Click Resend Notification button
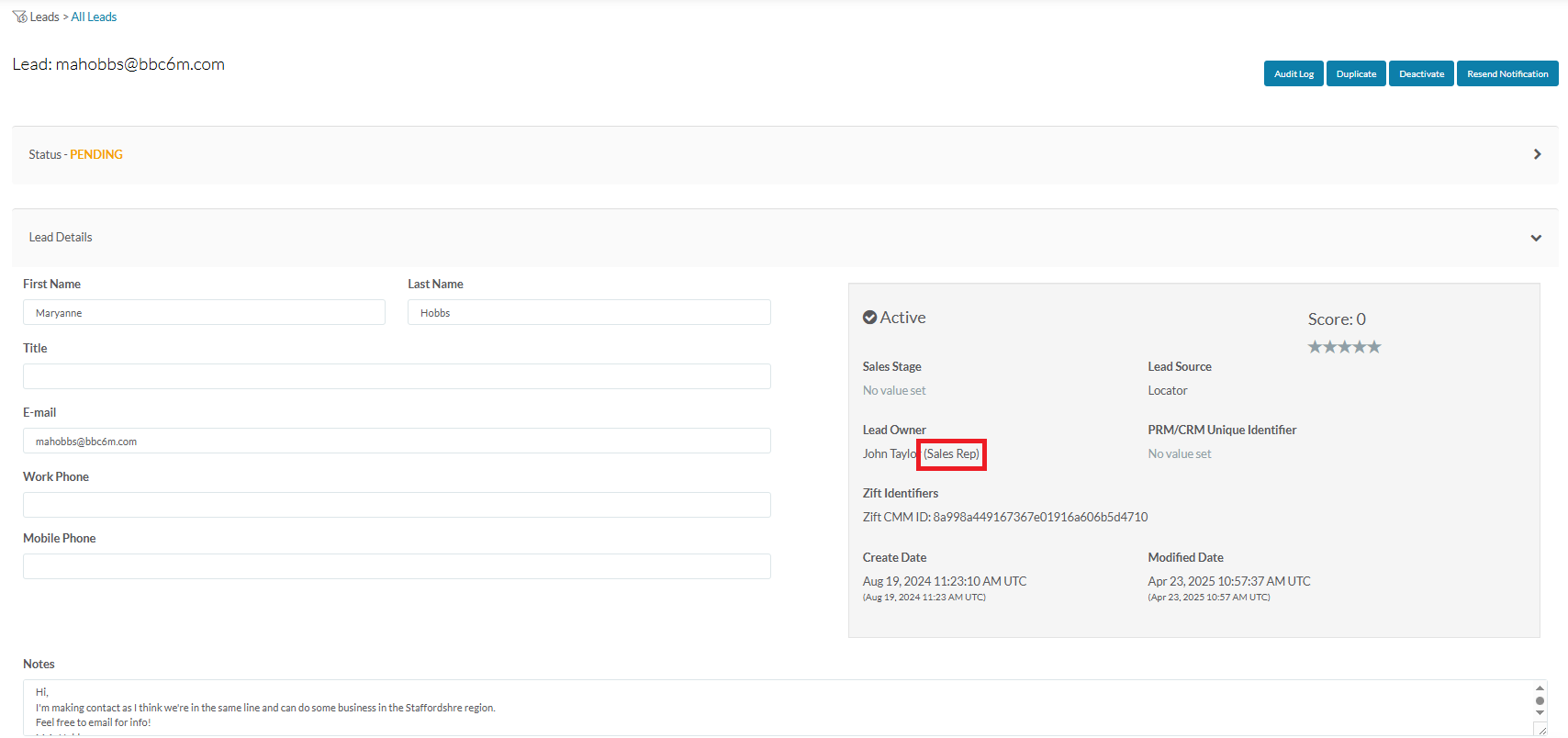1568x738 pixels. pyautogui.click(x=1507, y=73)
